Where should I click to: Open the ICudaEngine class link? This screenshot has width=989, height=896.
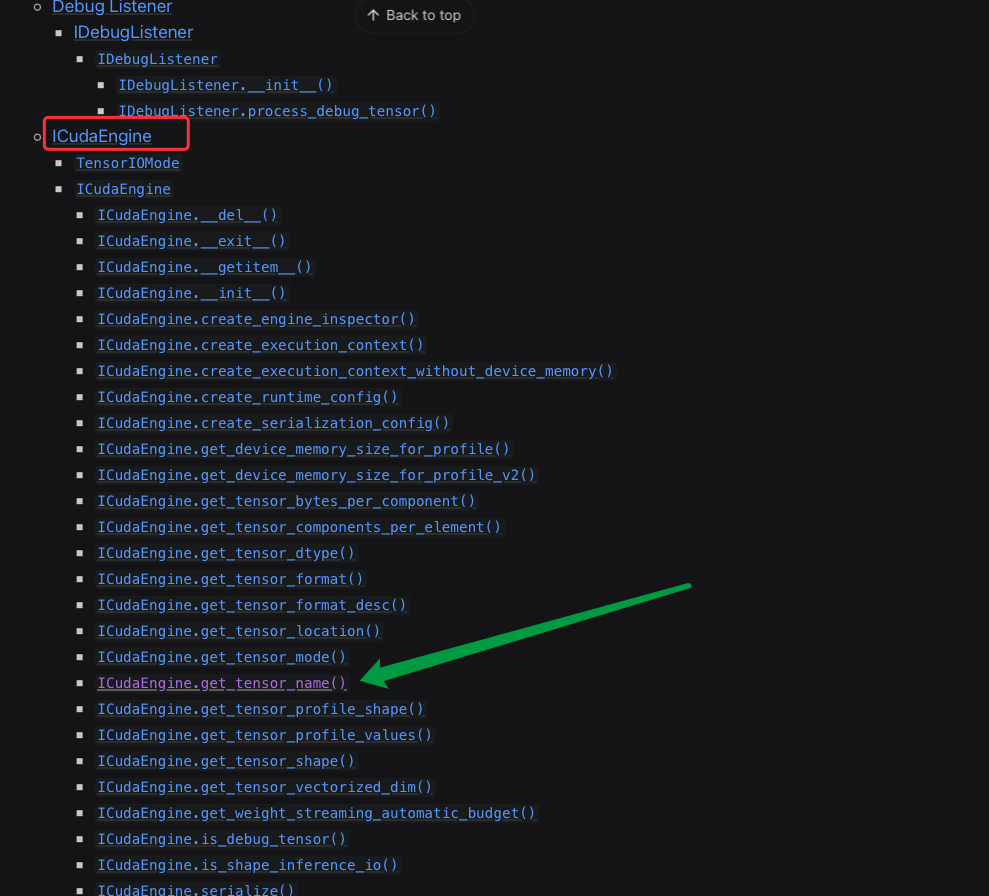[123, 188]
